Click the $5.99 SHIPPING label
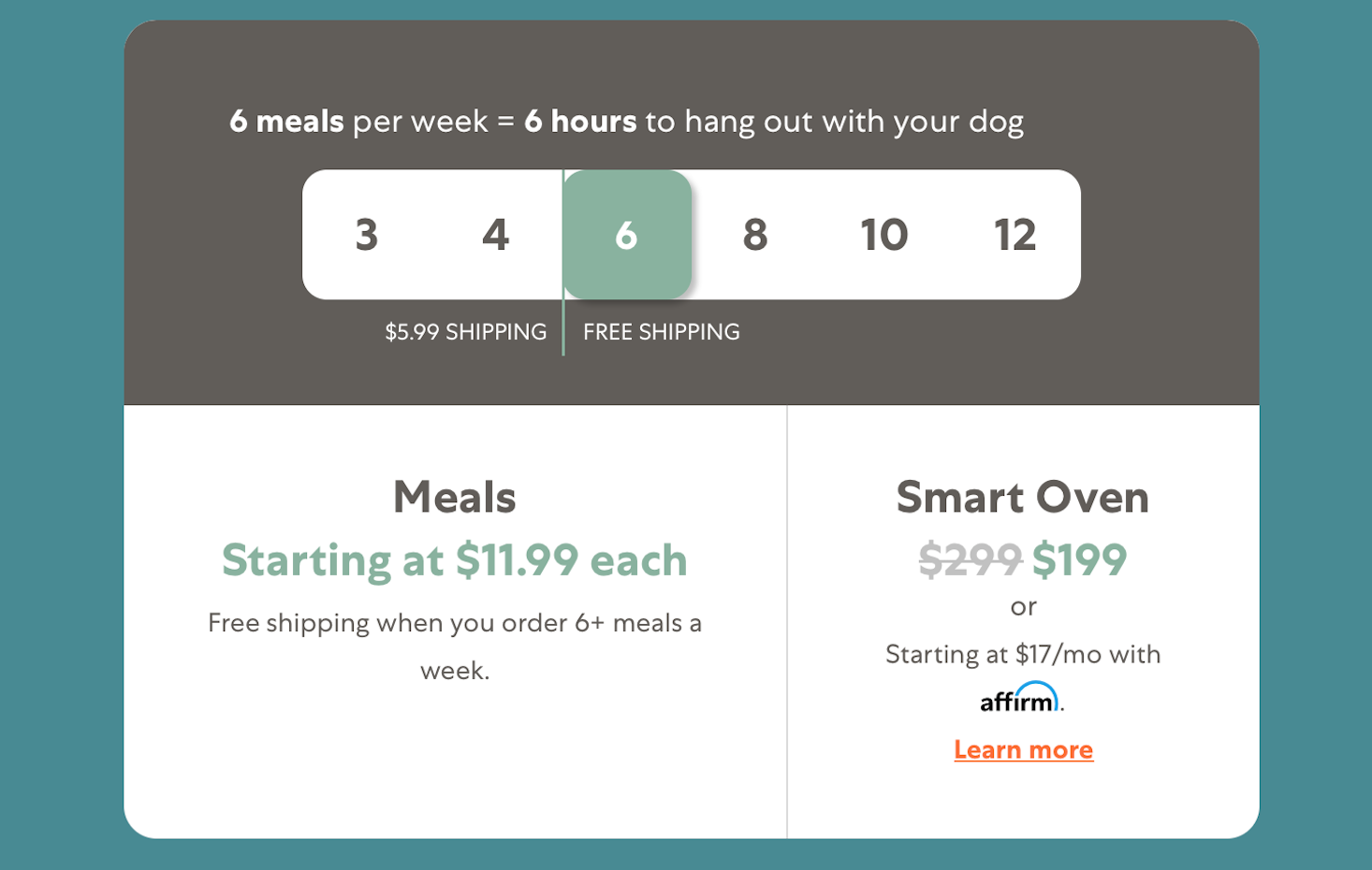Image resolution: width=1372 pixels, height=870 pixels. point(465,331)
